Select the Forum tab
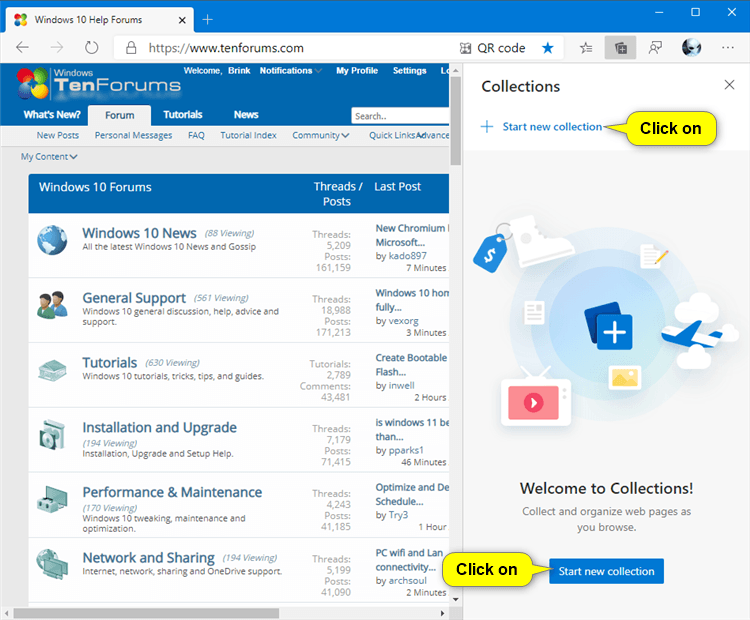750x620 pixels. pos(120,115)
